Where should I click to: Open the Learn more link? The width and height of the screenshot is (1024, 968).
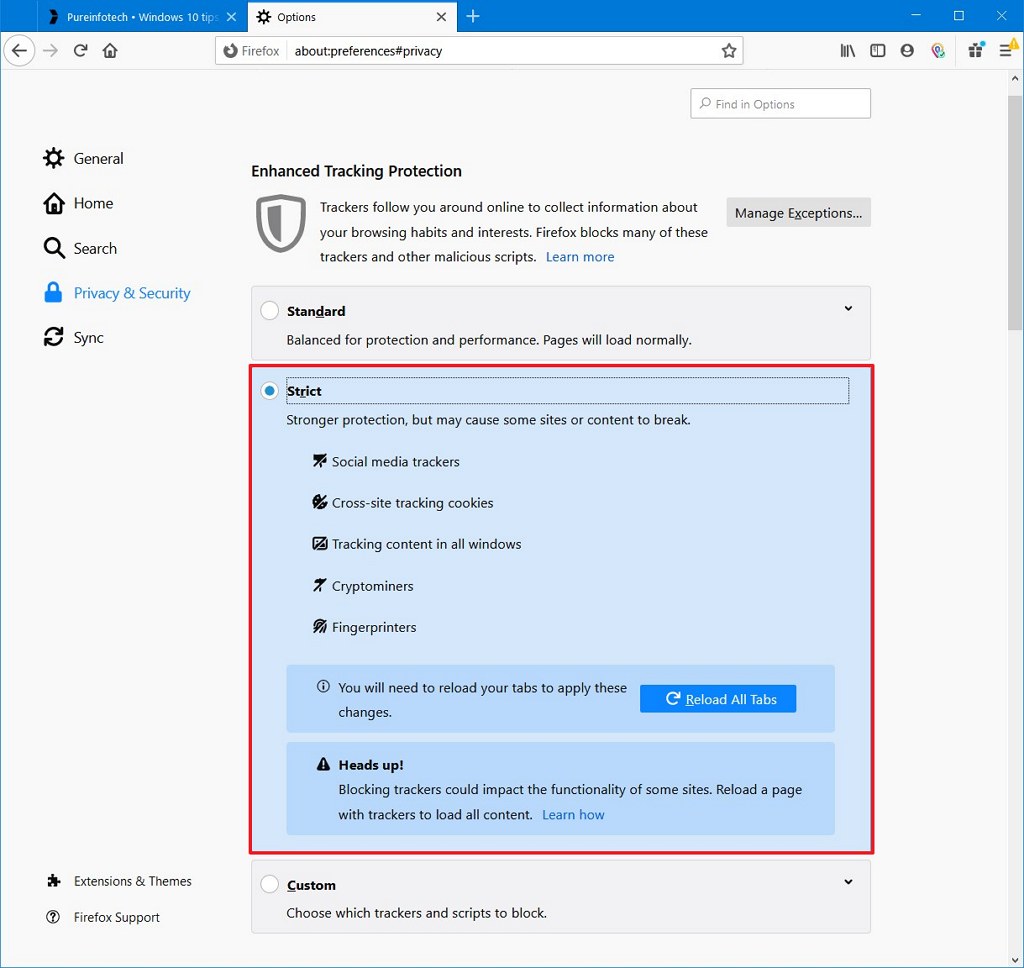click(x=580, y=256)
